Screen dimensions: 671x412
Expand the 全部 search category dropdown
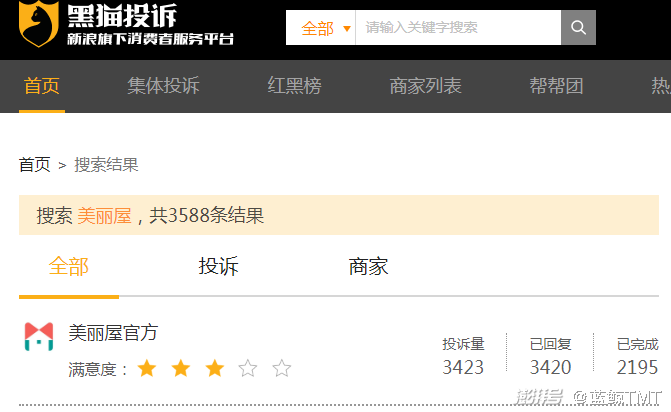(x=321, y=28)
